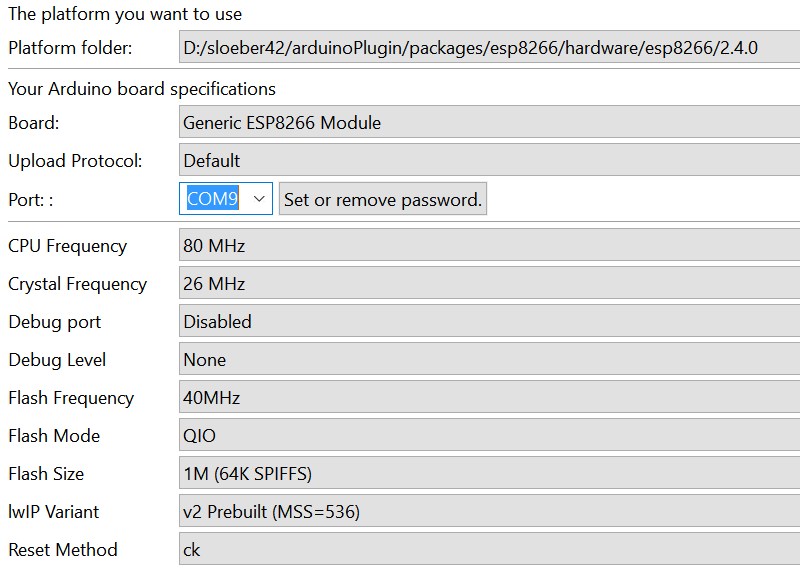
Task: Open the Debug port dropdown showing Disabled
Action: click(x=485, y=321)
